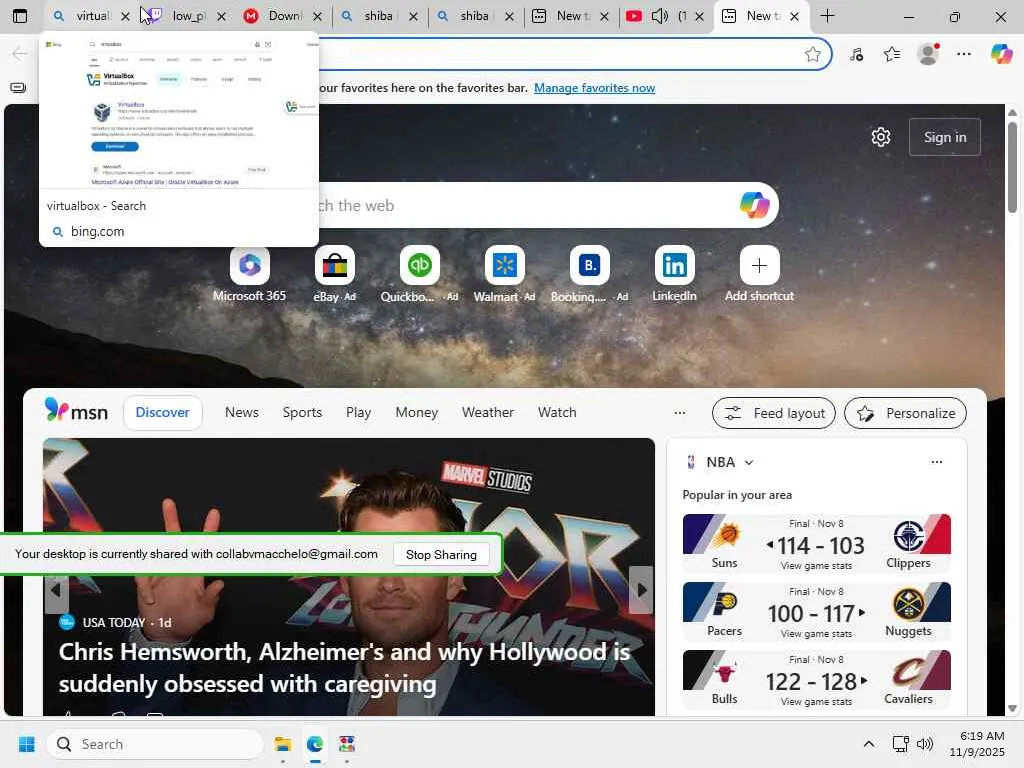Click the msn logo

coord(76,411)
